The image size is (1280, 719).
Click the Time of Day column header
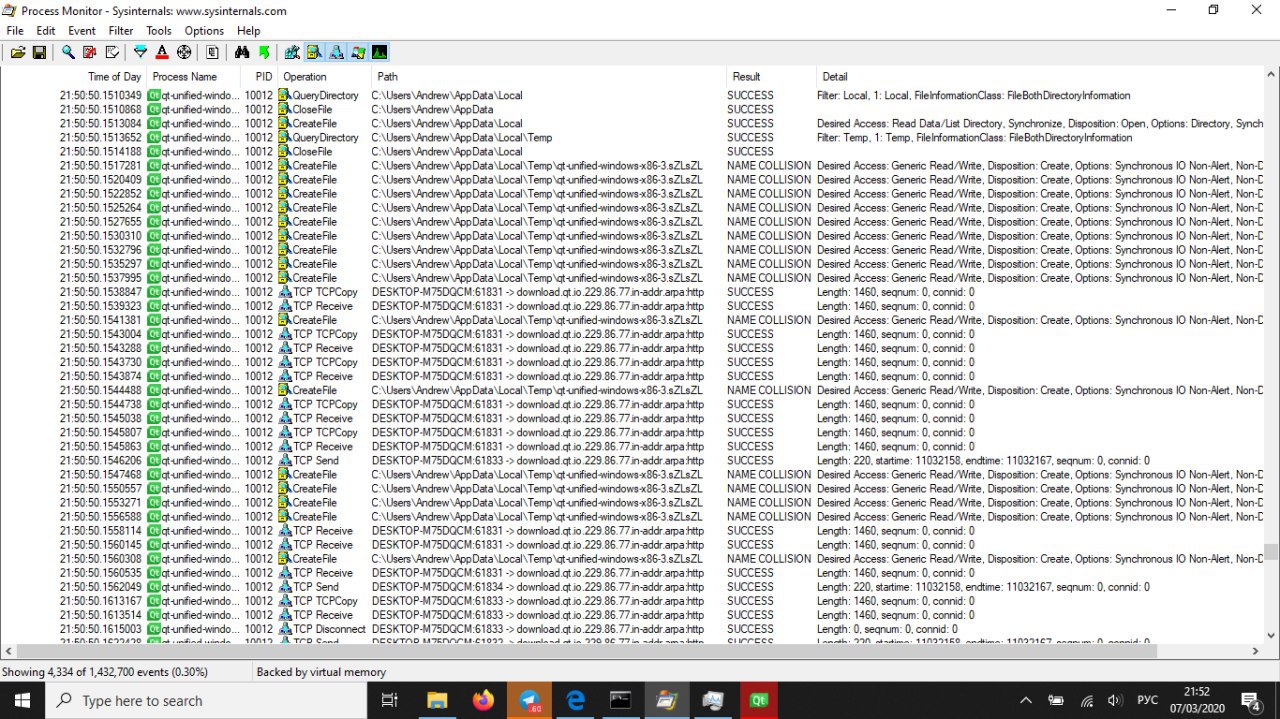click(75, 76)
